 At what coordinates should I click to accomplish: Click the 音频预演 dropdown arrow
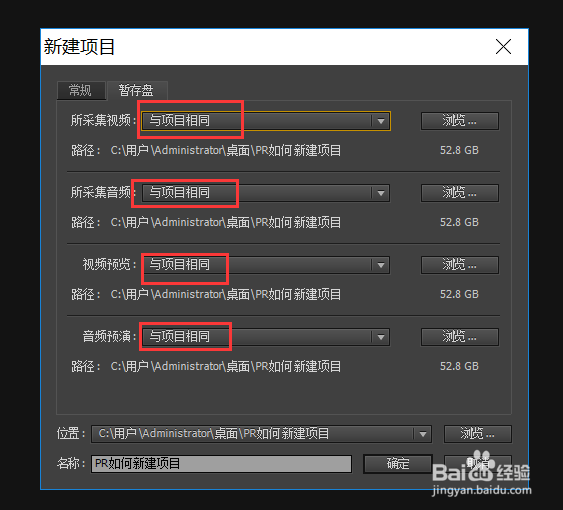point(381,337)
